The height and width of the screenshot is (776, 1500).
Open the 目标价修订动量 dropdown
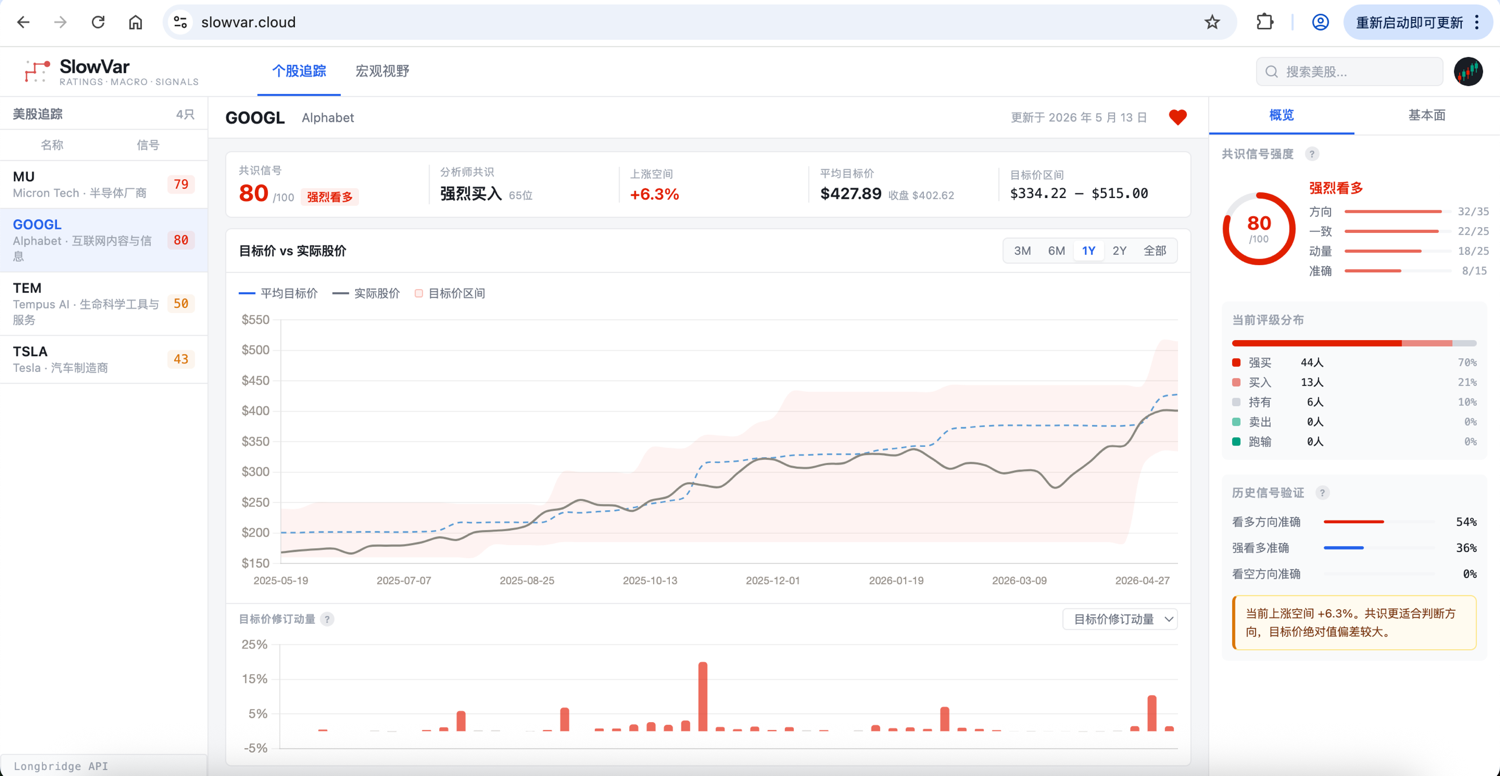1120,620
